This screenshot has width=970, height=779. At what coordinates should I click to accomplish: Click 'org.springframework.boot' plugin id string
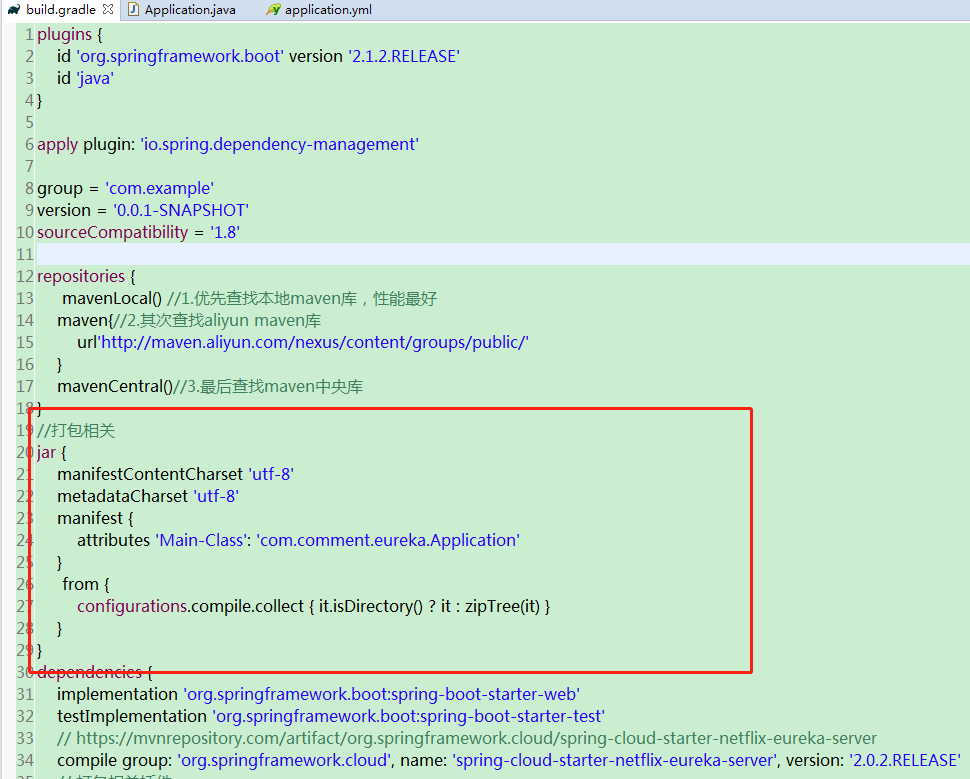tap(180, 56)
